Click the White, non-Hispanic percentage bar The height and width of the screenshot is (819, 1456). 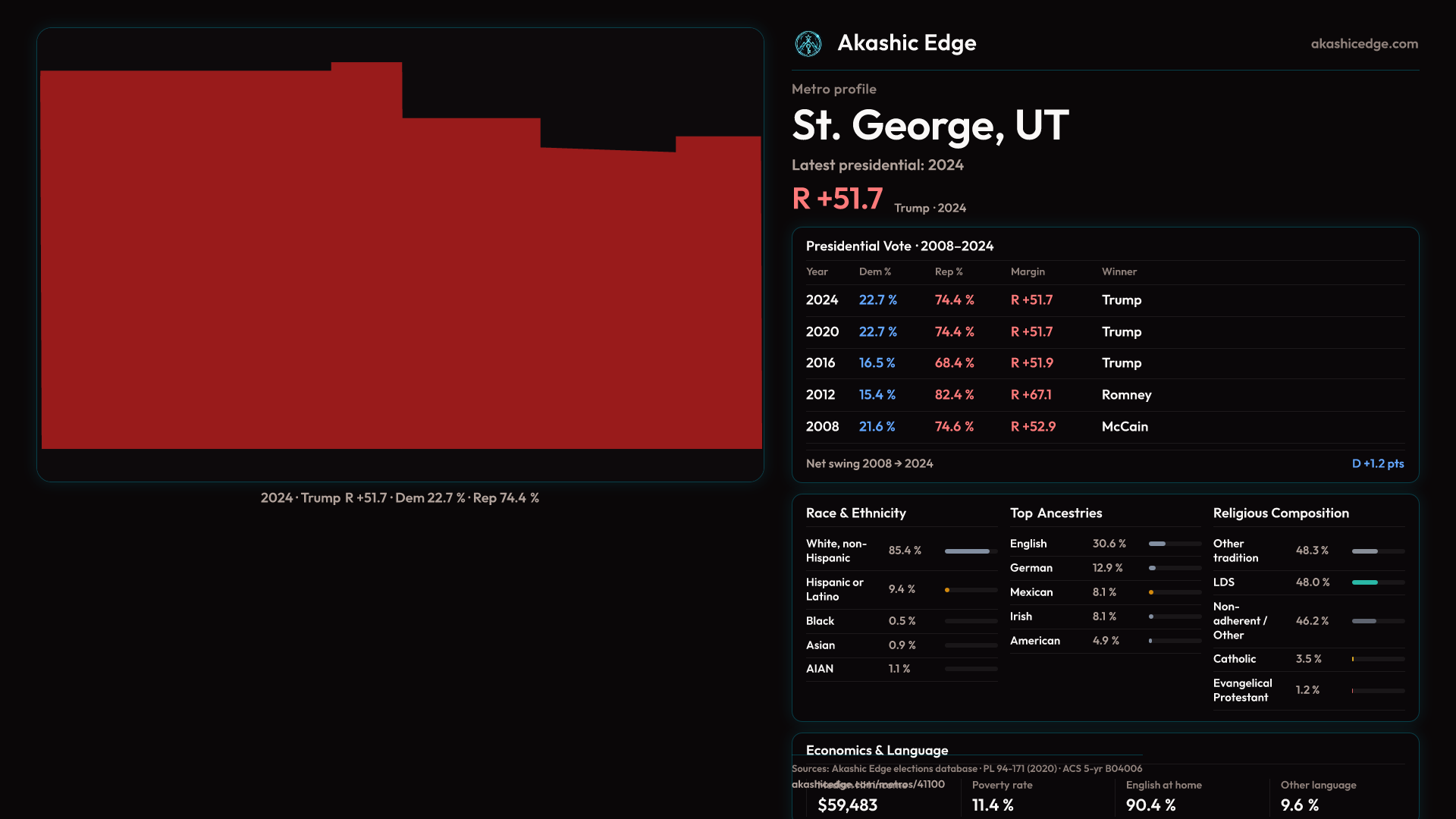tap(967, 551)
